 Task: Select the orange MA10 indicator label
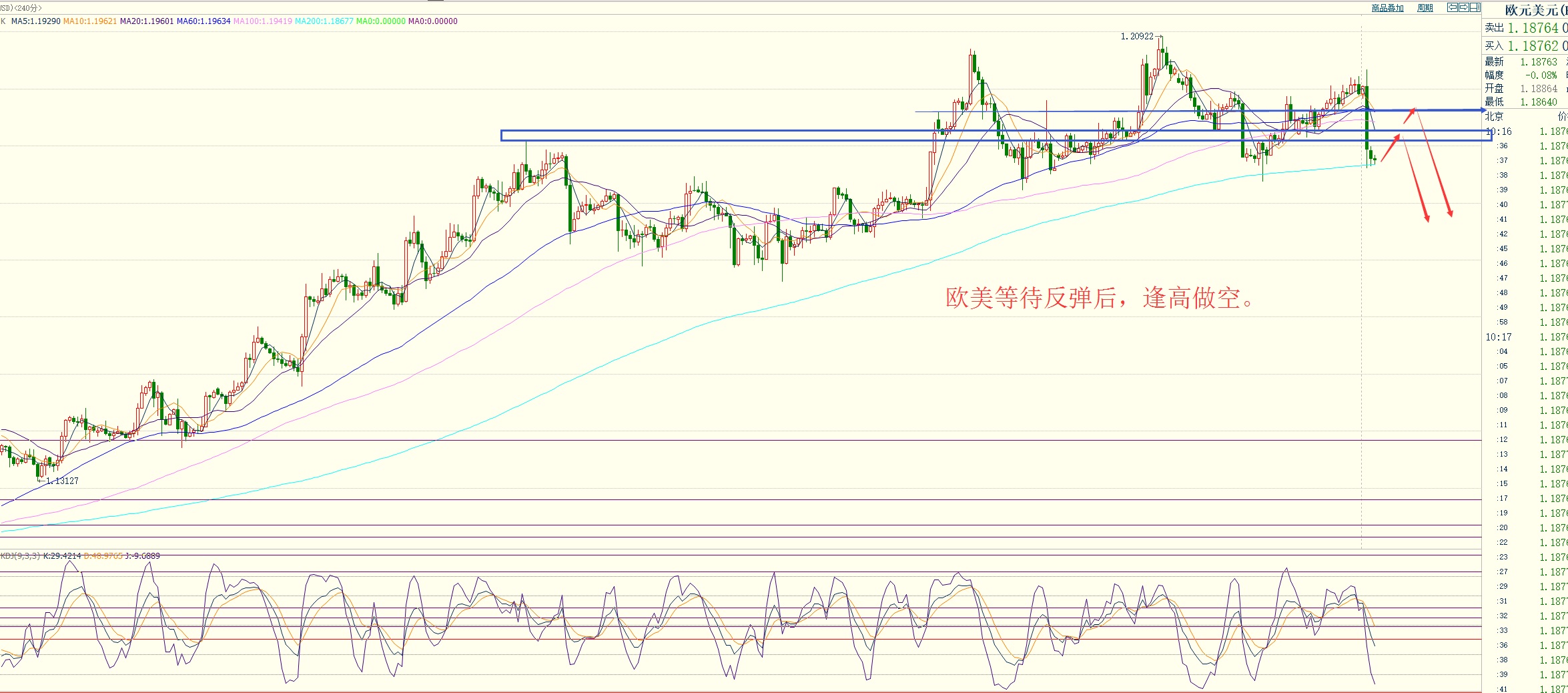pos(89,21)
